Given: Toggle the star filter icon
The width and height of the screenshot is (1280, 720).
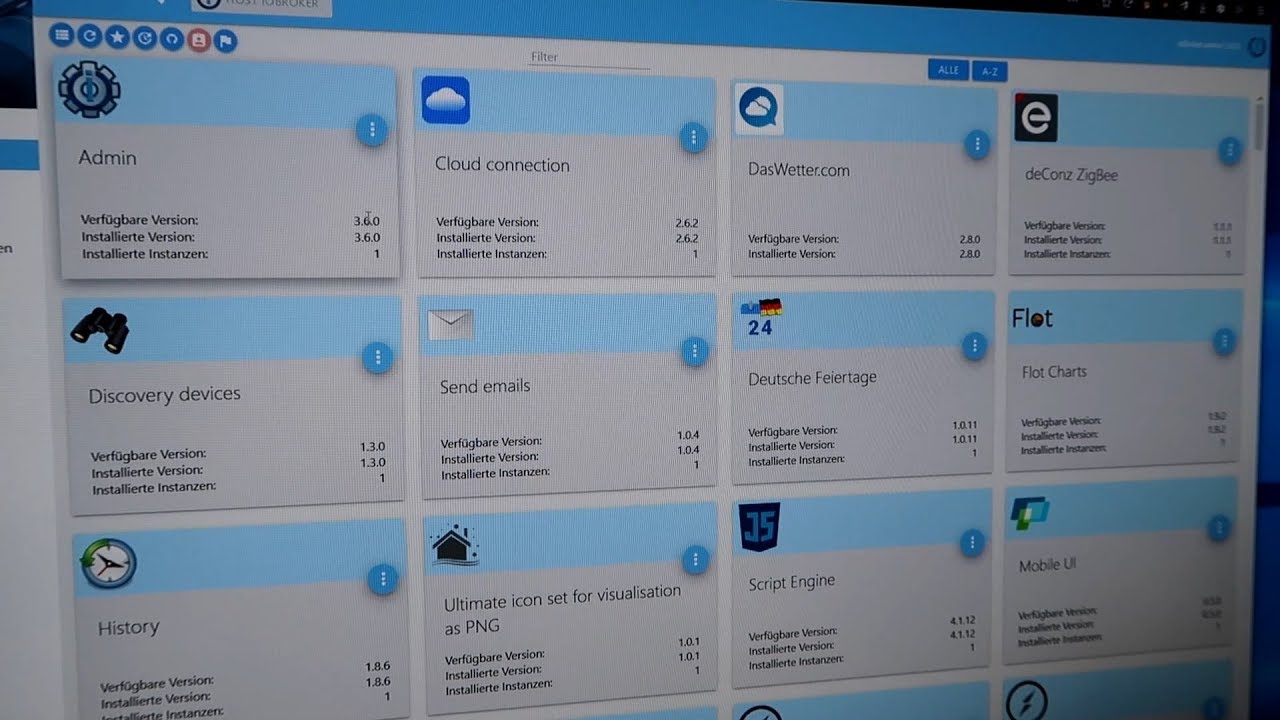Looking at the screenshot, I should pos(117,37).
